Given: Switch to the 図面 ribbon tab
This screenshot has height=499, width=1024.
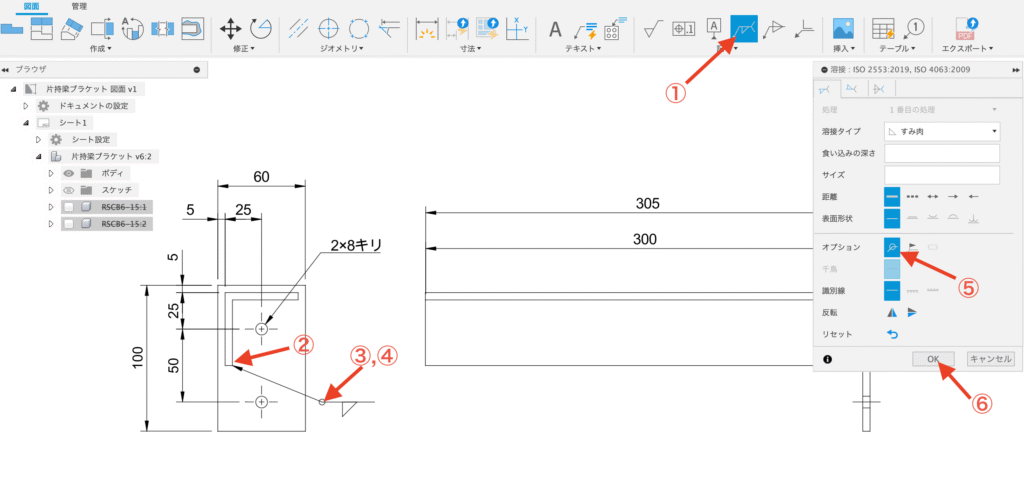Looking at the screenshot, I should (31, 6).
